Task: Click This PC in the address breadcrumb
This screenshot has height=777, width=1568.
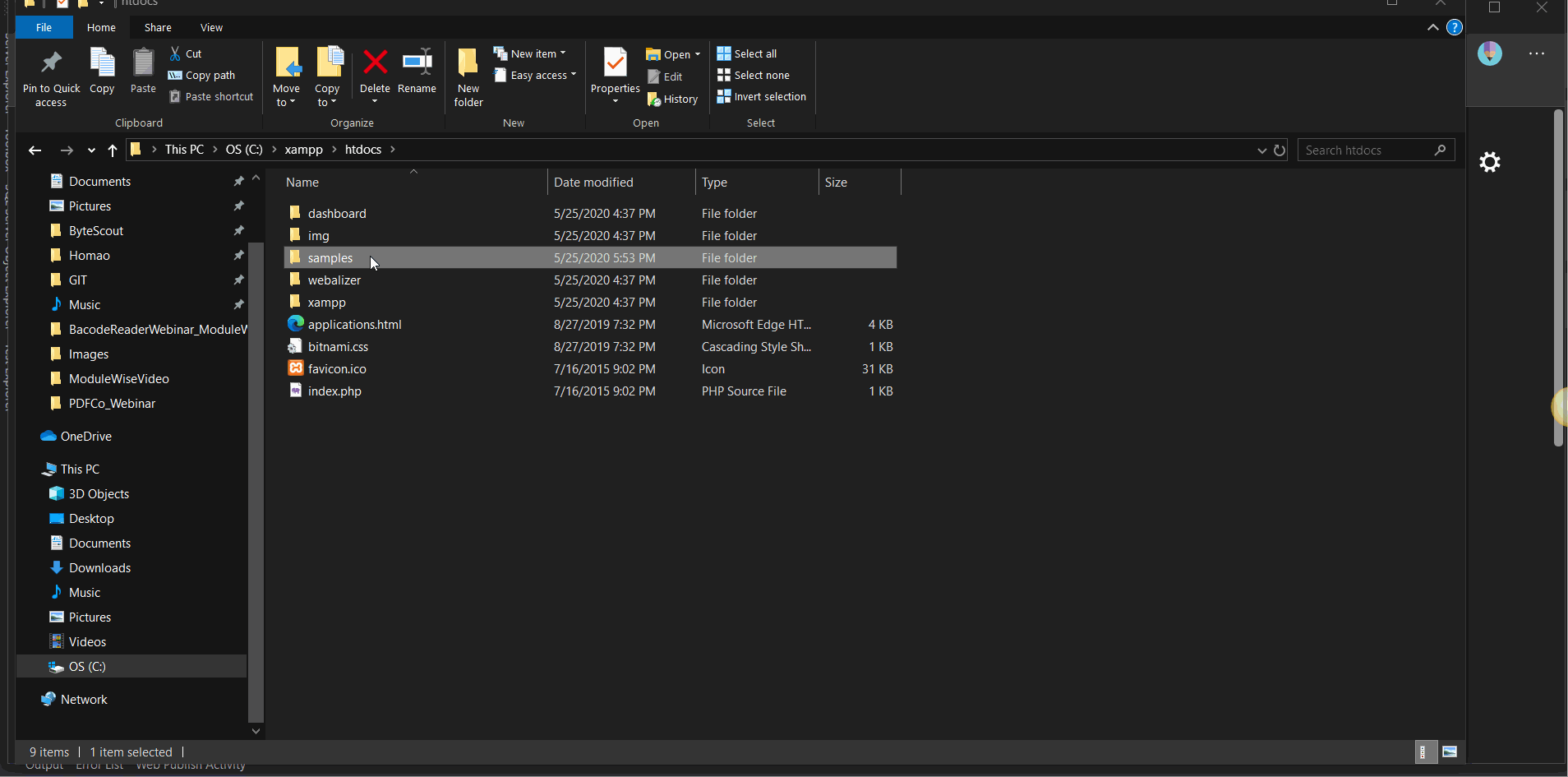Action: click(x=184, y=150)
